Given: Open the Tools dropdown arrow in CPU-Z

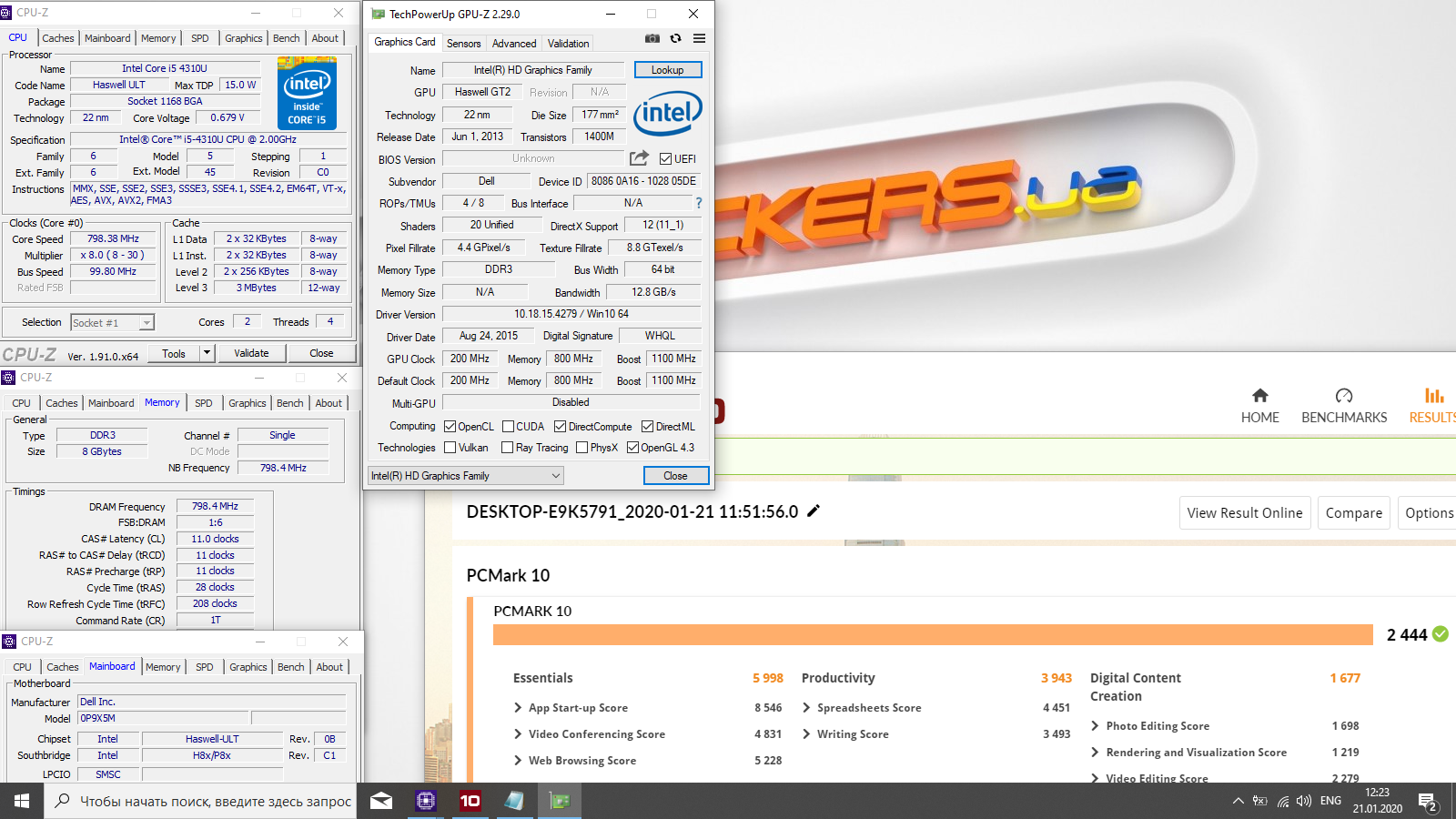Looking at the screenshot, I should click(x=207, y=352).
